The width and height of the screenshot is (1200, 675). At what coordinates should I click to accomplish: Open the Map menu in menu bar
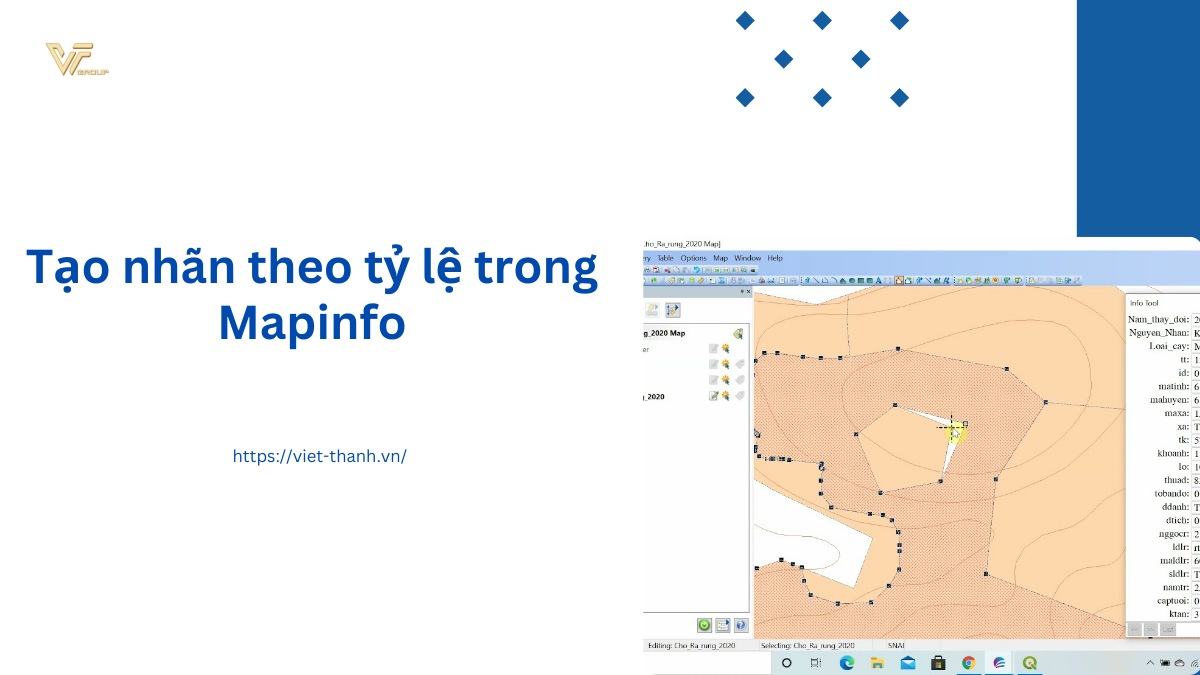click(720, 258)
